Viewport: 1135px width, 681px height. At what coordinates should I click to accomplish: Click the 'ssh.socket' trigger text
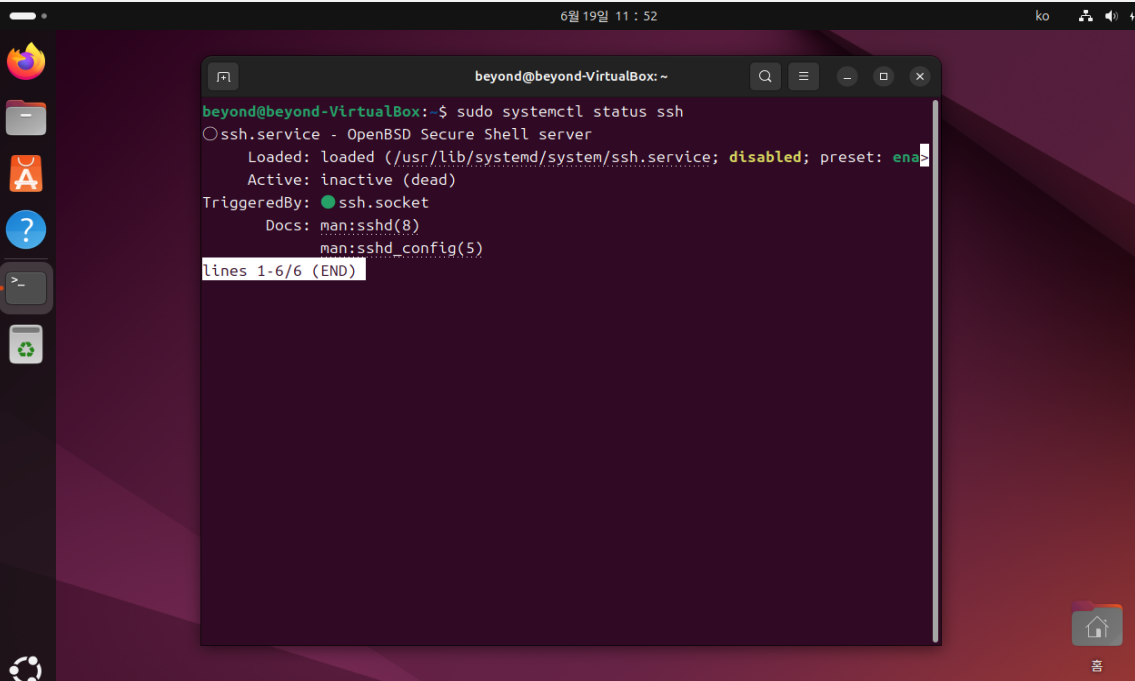(x=384, y=203)
